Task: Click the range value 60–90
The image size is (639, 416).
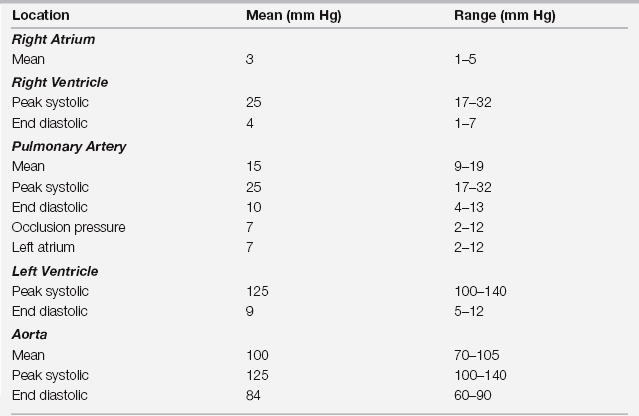Action: click(x=471, y=396)
